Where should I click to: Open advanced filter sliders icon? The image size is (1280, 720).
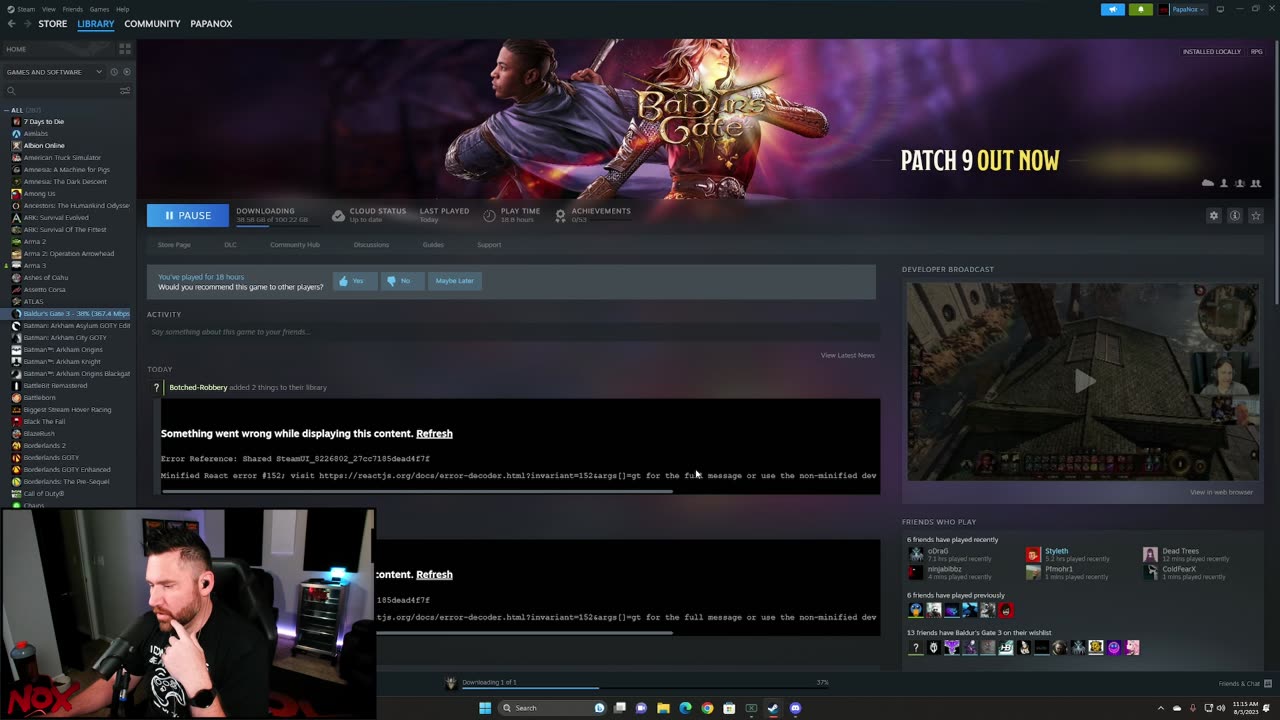pyautogui.click(x=125, y=91)
